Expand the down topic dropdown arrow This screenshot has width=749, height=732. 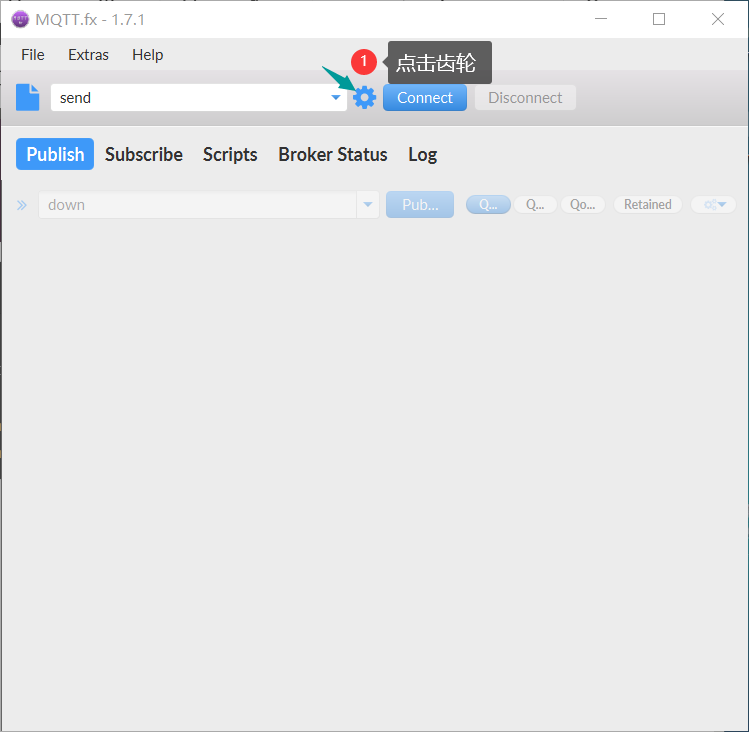pos(368,205)
